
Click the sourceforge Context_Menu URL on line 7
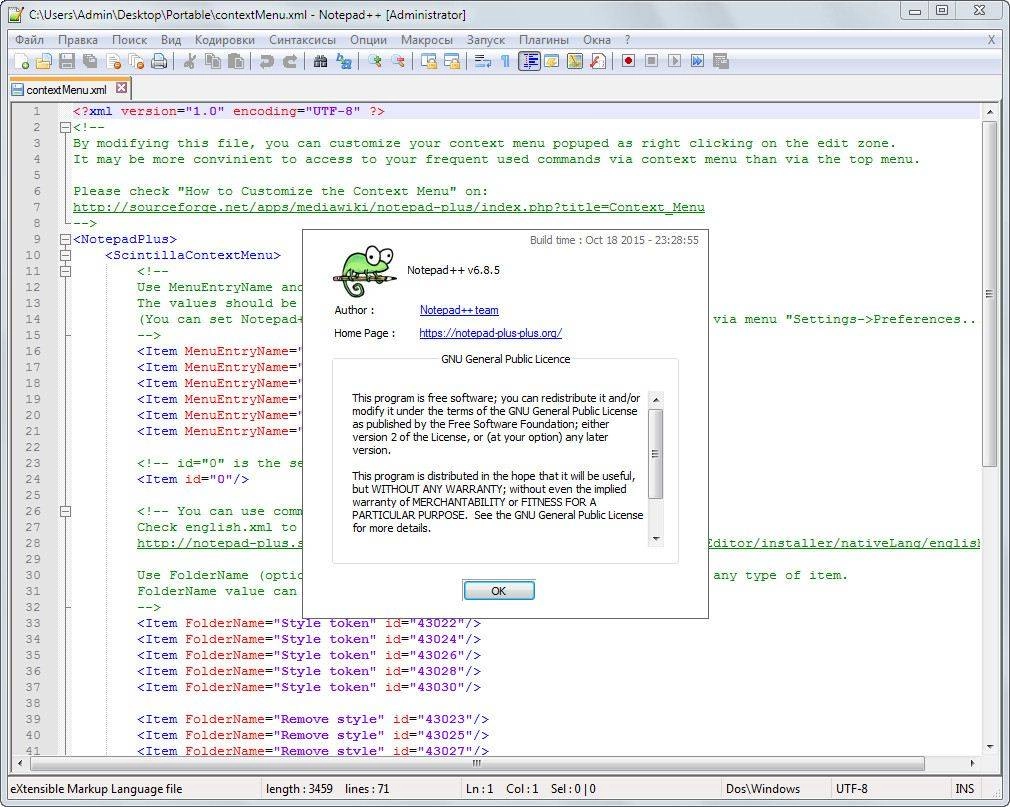(388, 207)
